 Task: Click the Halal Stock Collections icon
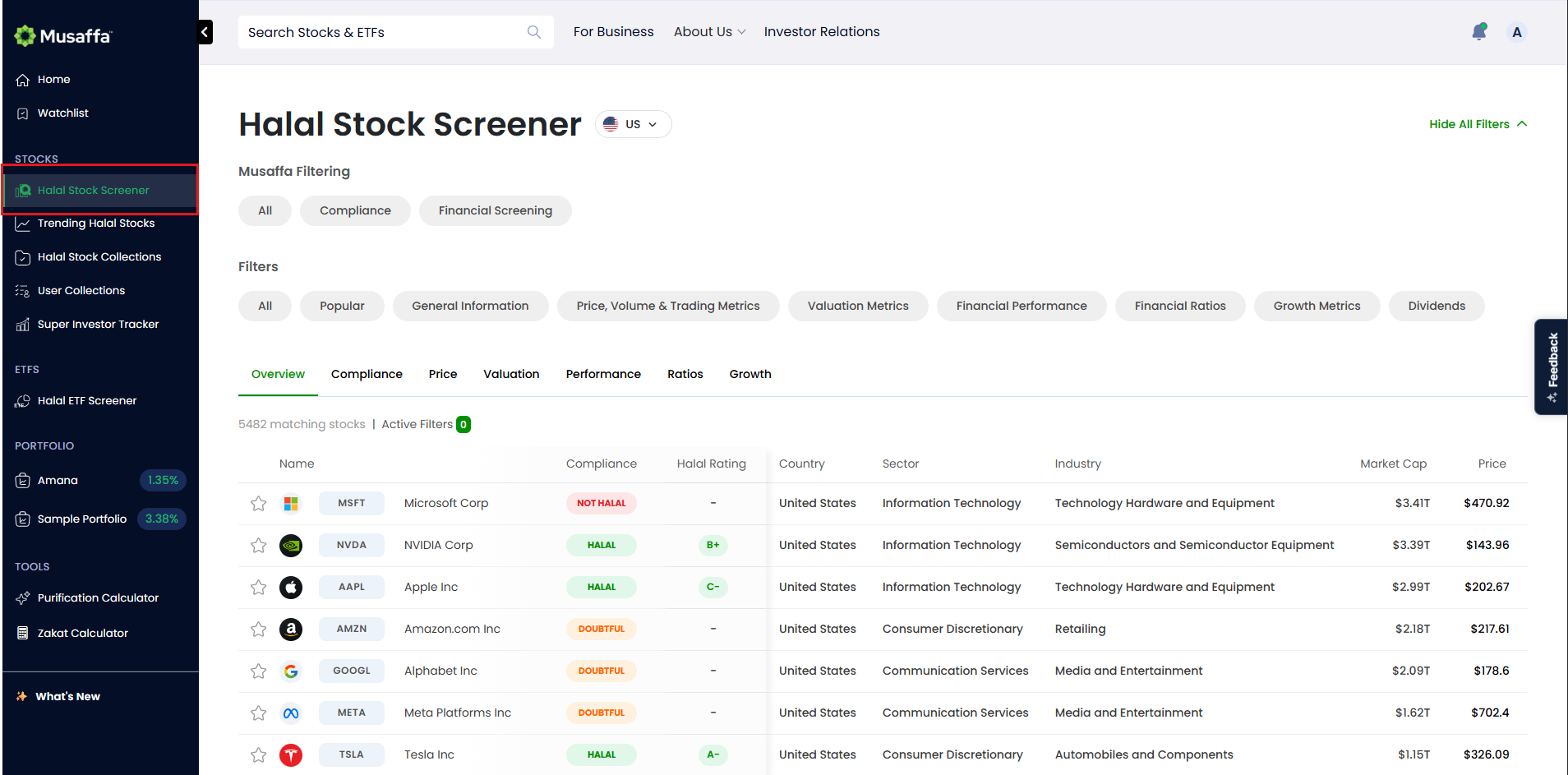23,257
